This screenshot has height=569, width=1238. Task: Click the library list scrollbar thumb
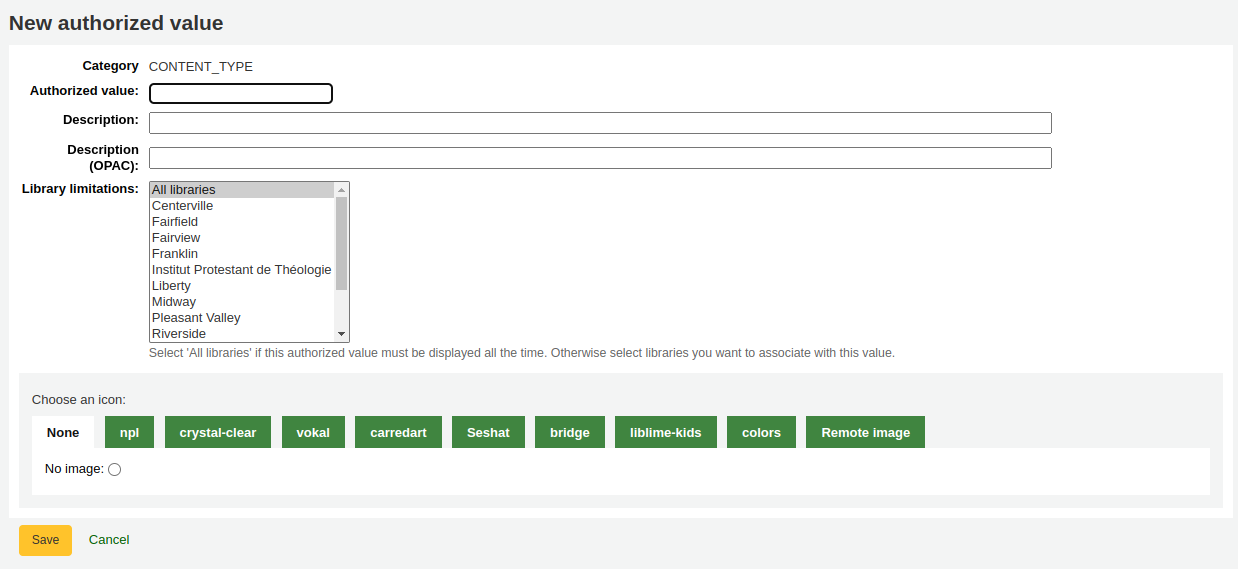click(x=341, y=243)
